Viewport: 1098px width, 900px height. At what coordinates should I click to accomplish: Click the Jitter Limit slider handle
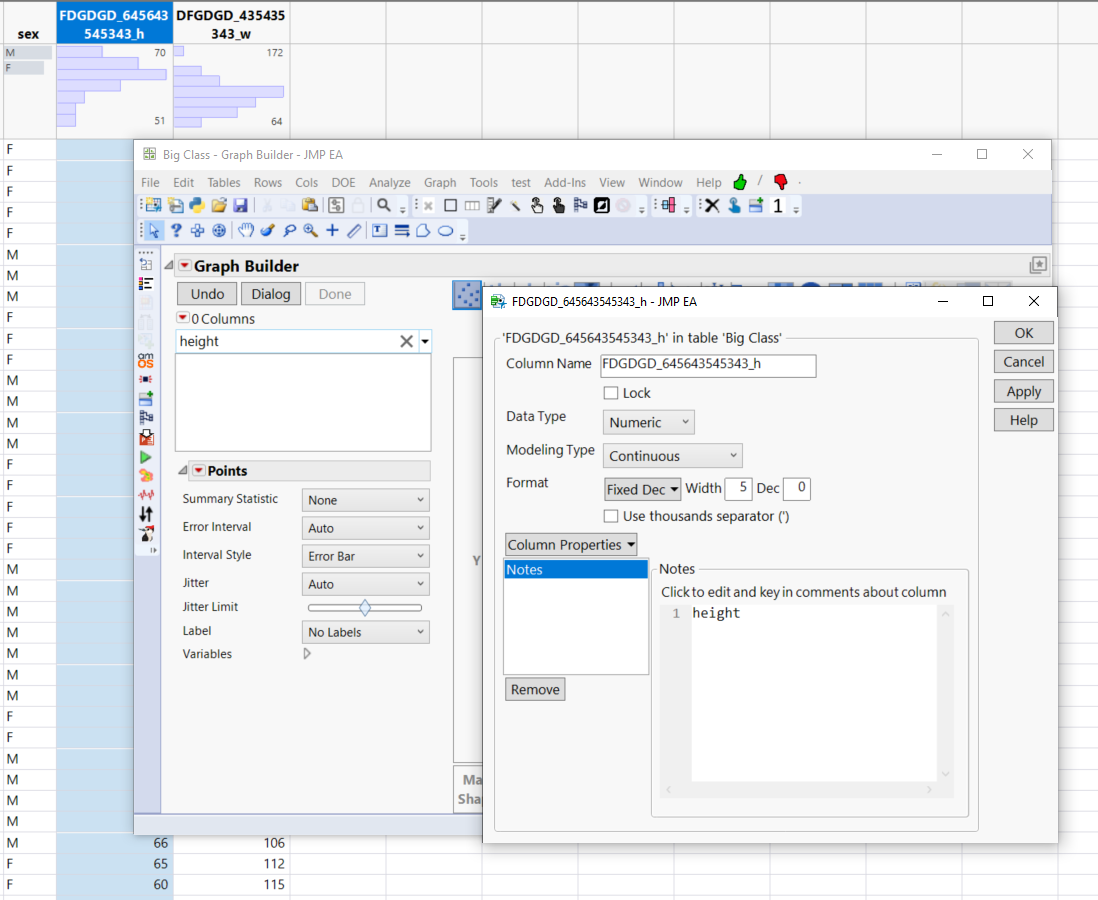click(365, 607)
